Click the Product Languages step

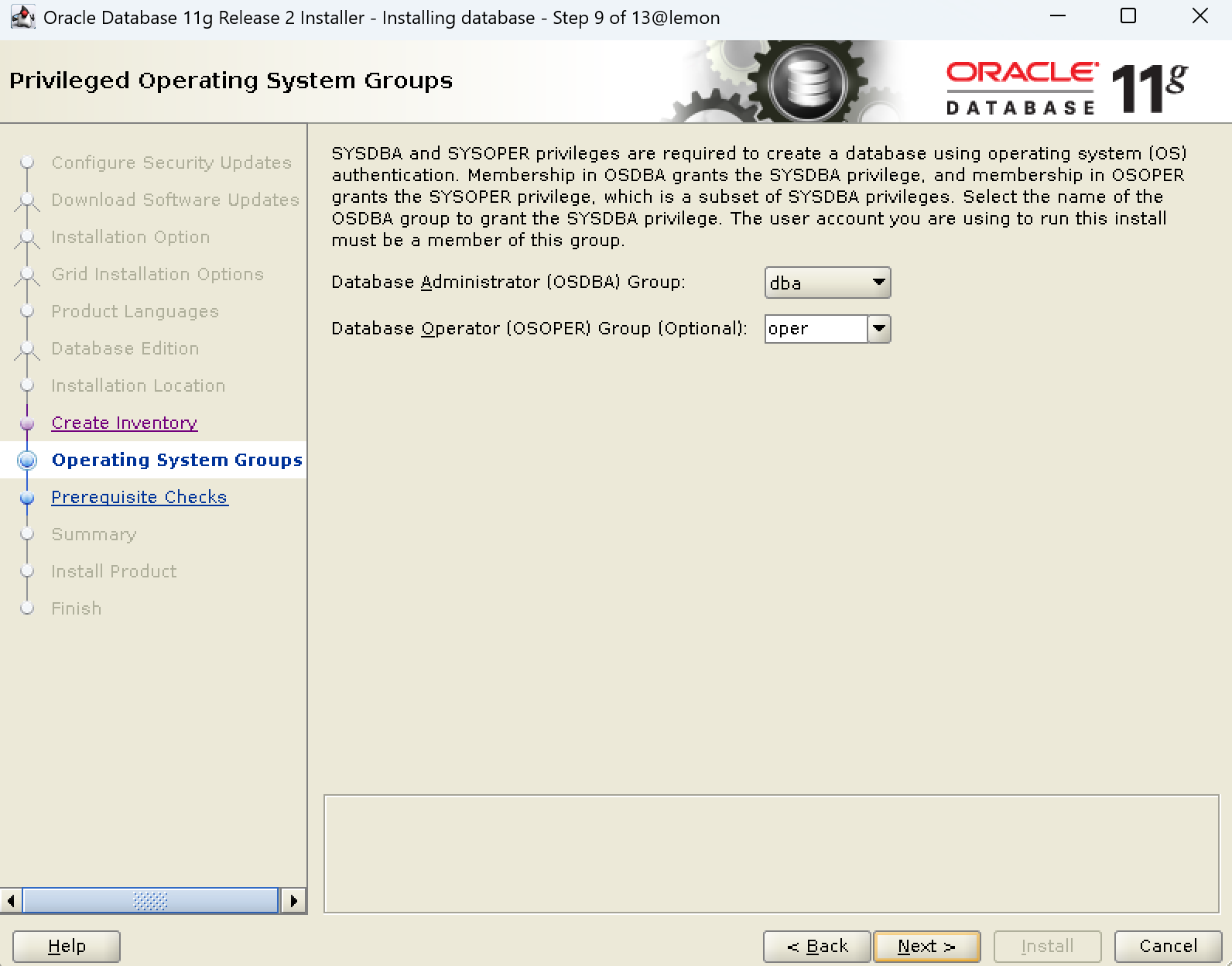135,311
